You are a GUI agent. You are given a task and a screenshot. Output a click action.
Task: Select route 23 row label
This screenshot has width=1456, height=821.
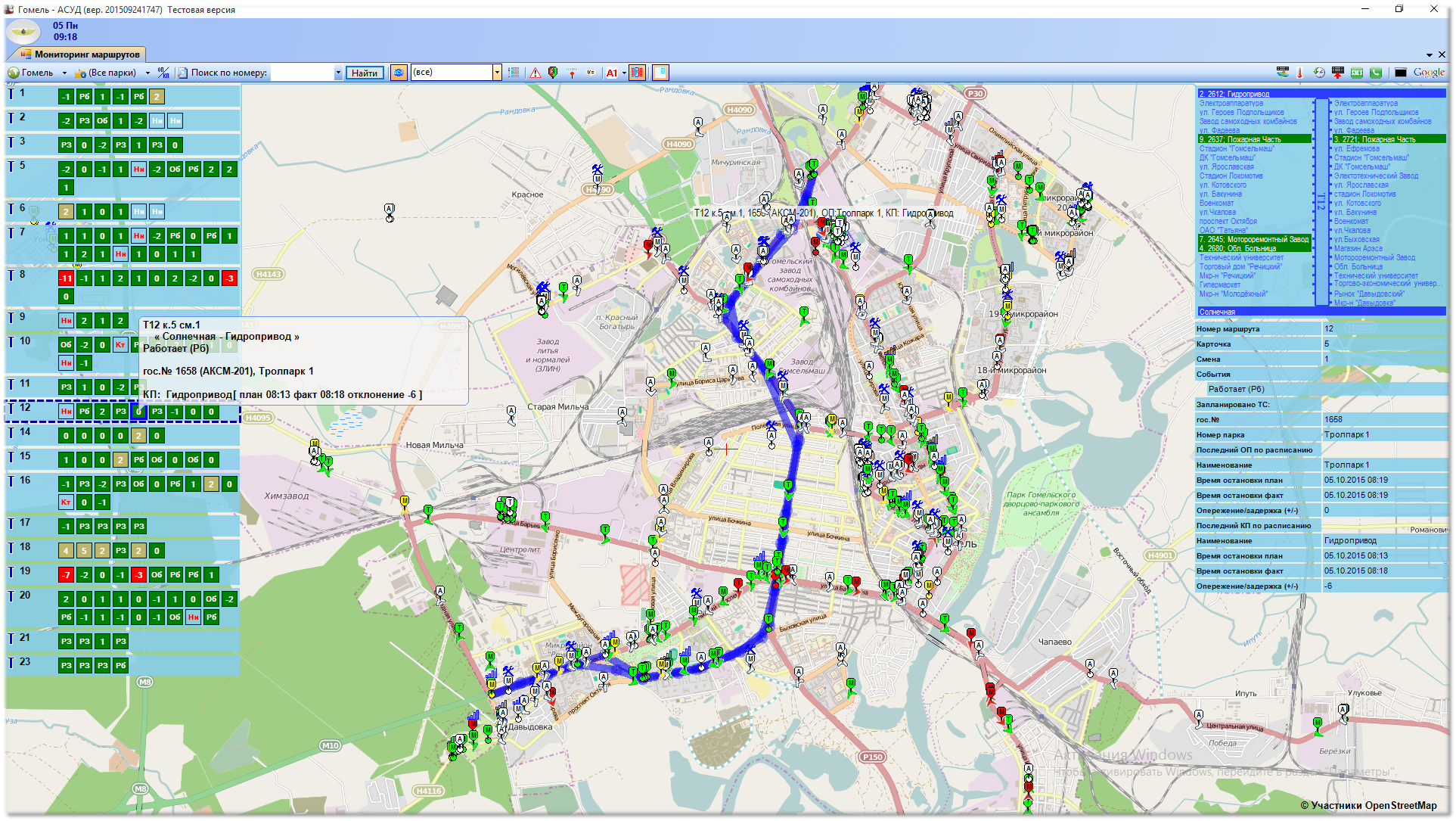click(25, 662)
